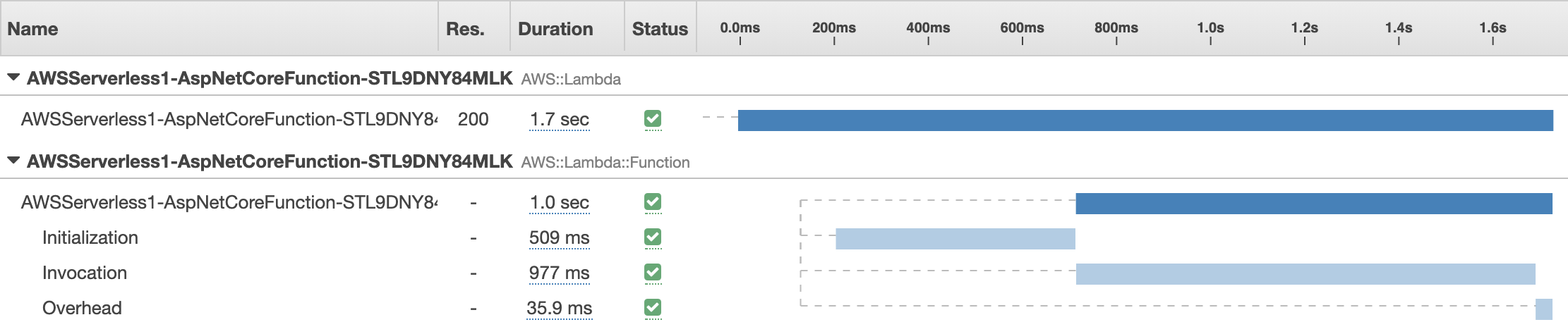
Task: Select the 1.7 sec Lambda timeline bar
Action: point(1145,120)
